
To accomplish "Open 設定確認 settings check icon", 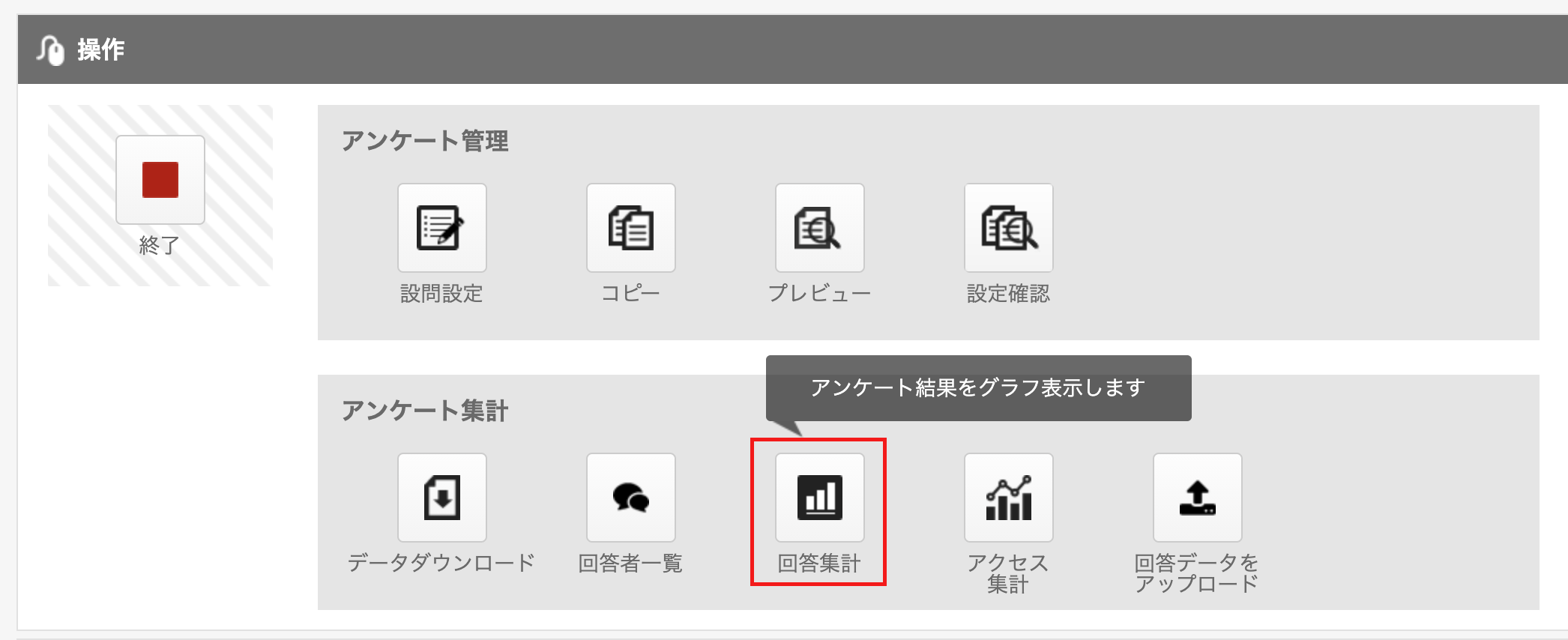I will point(1009,228).
